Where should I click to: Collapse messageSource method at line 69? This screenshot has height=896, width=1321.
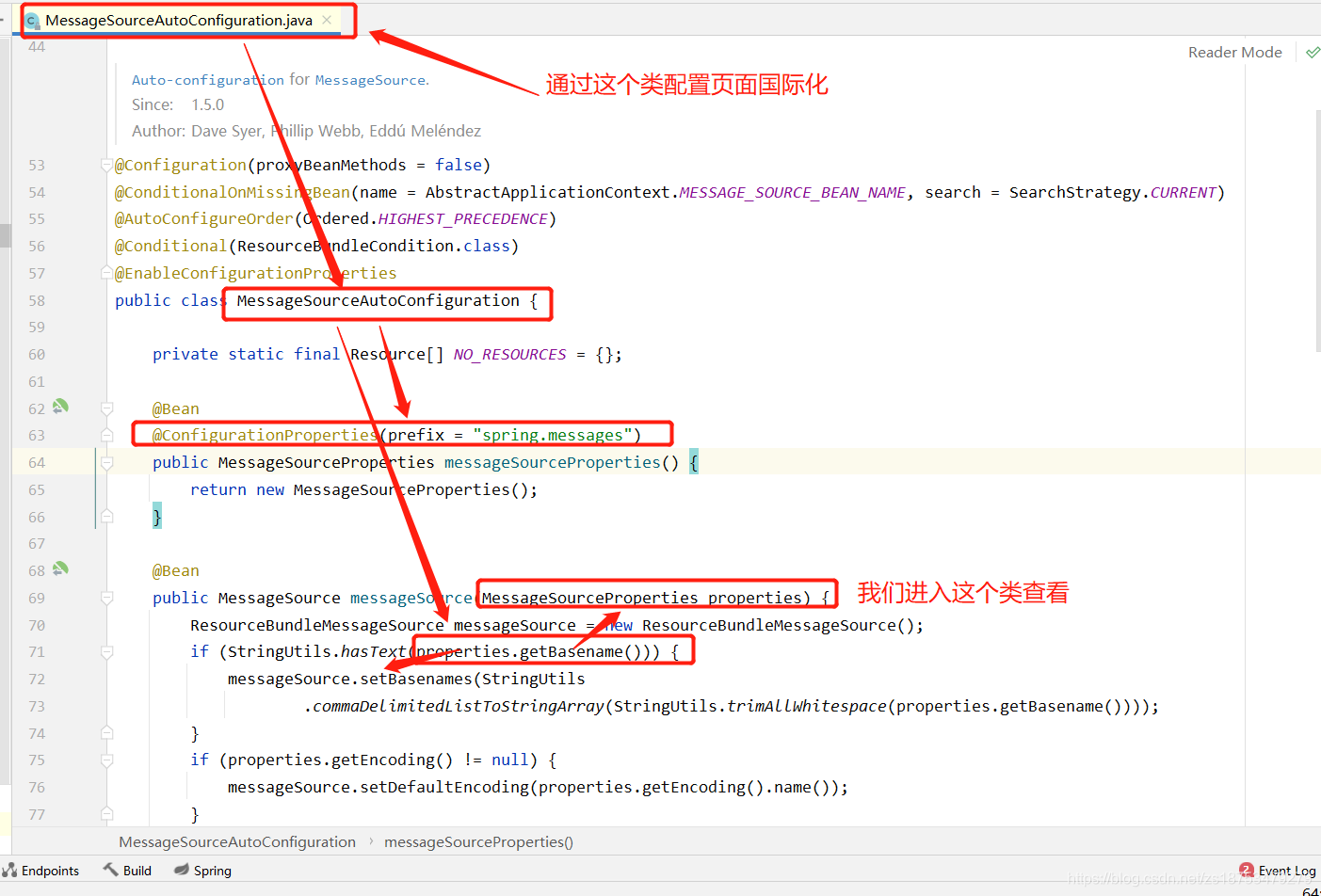106,598
